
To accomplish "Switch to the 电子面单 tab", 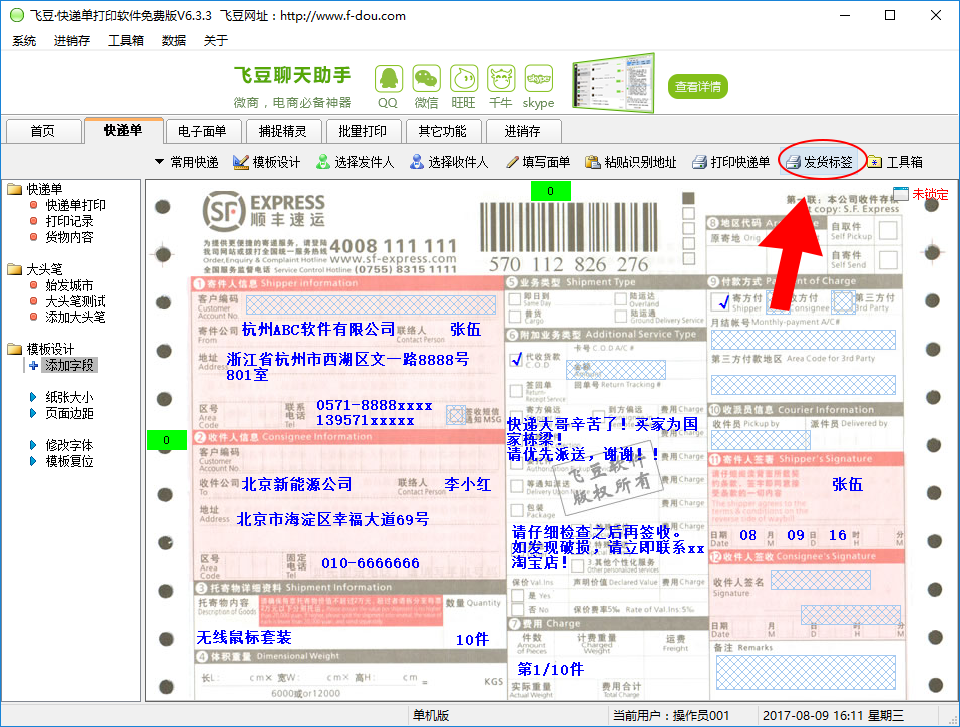I will [x=202, y=131].
